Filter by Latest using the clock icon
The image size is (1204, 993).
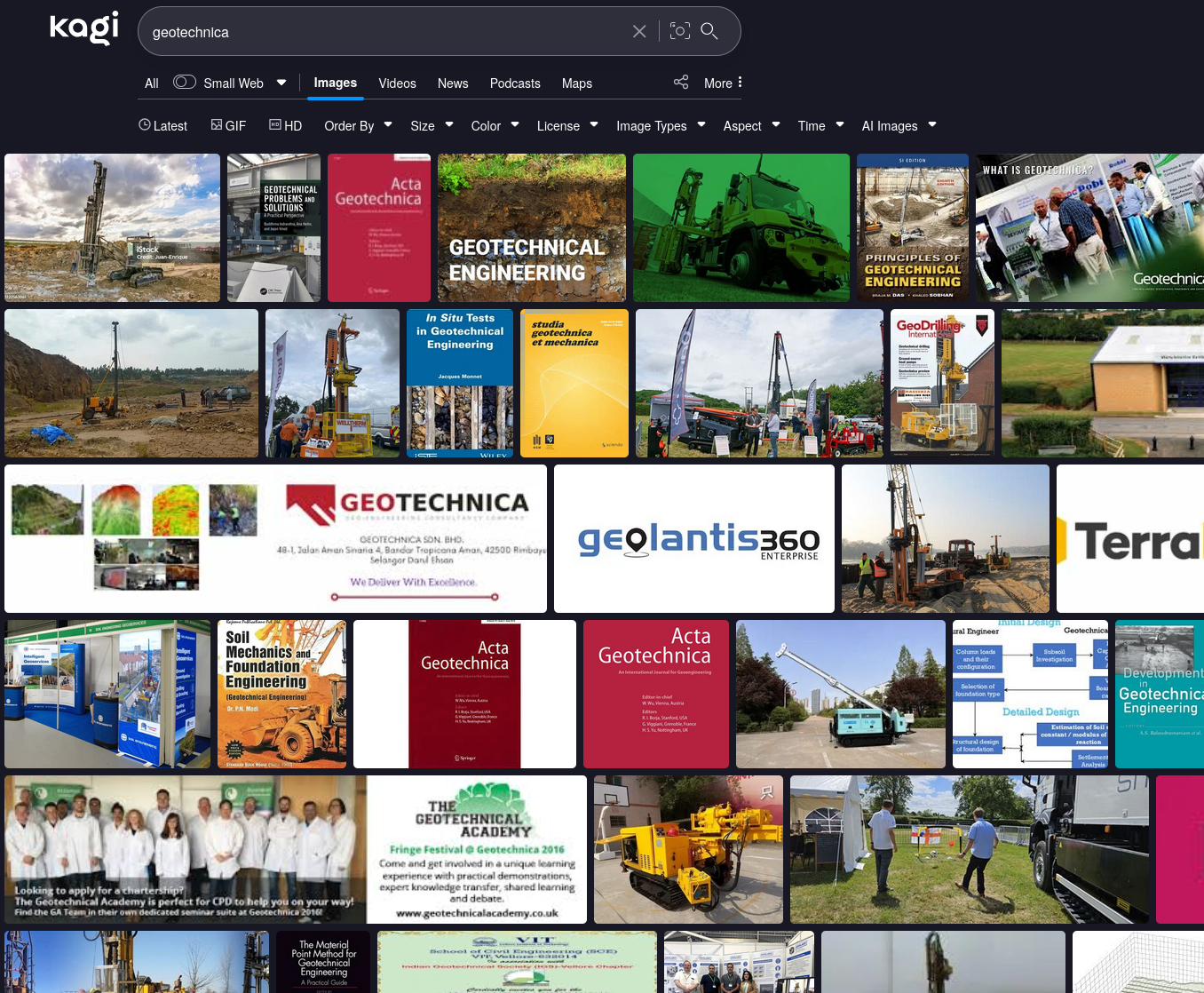point(162,125)
